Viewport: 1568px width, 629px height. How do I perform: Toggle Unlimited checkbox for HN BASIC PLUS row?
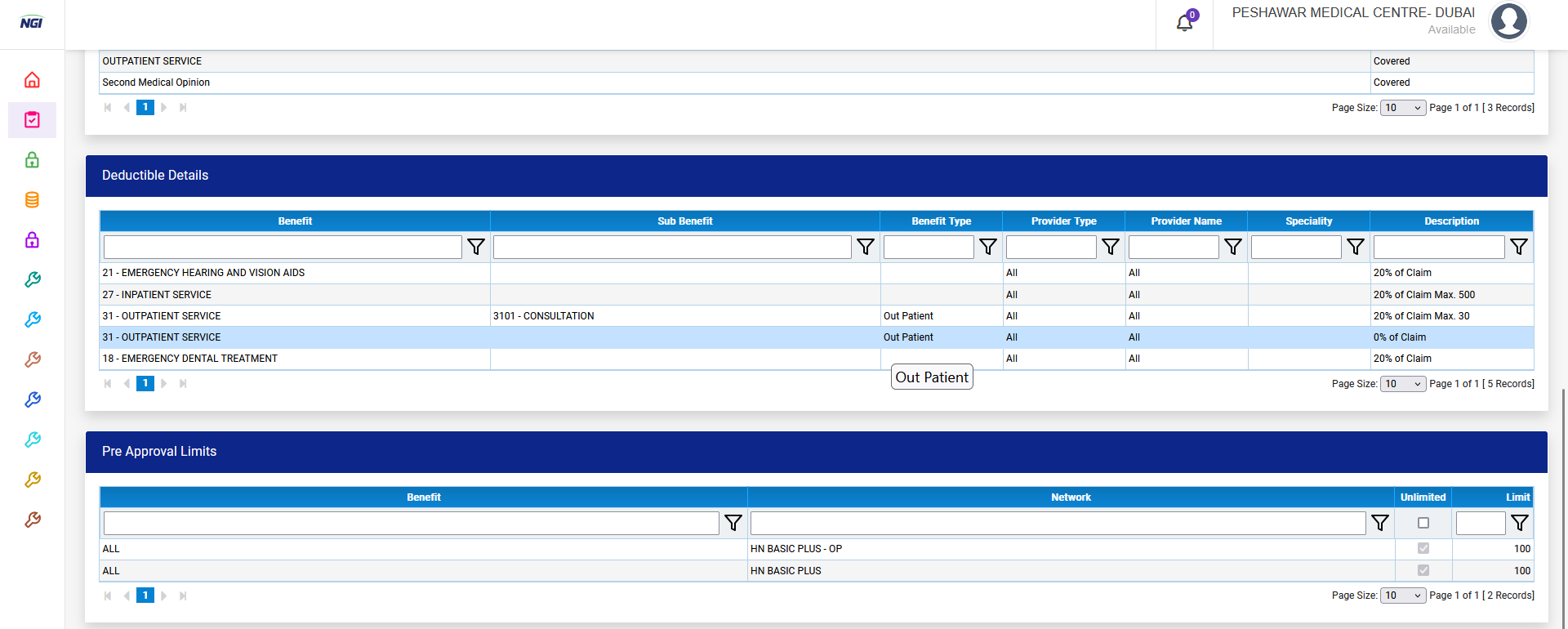point(1423,570)
